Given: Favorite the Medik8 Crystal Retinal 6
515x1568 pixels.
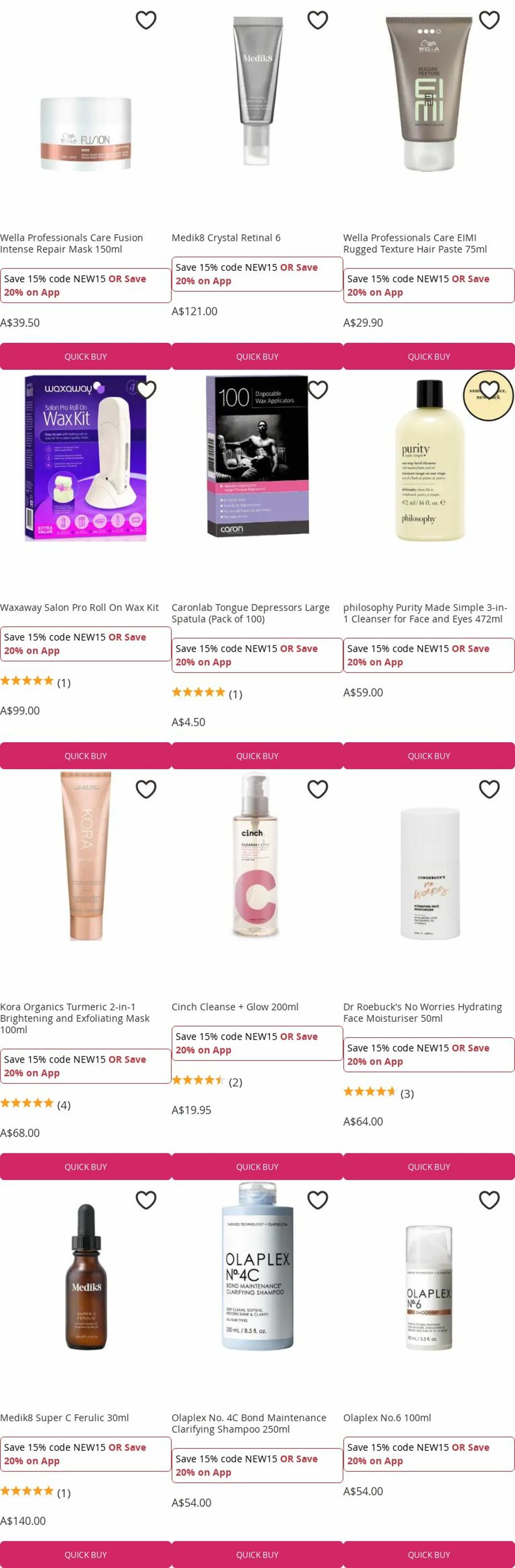Looking at the screenshot, I should coord(318,20).
